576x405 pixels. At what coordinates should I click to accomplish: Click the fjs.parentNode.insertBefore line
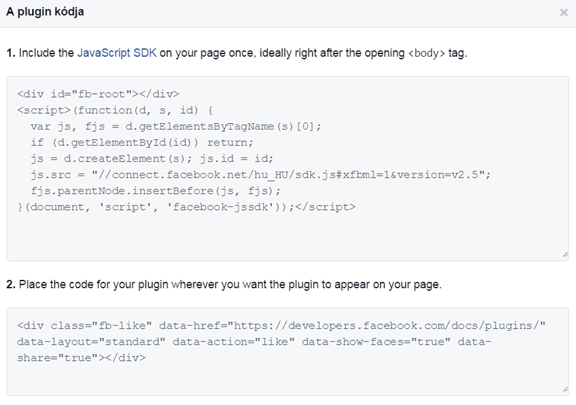(x=155, y=191)
